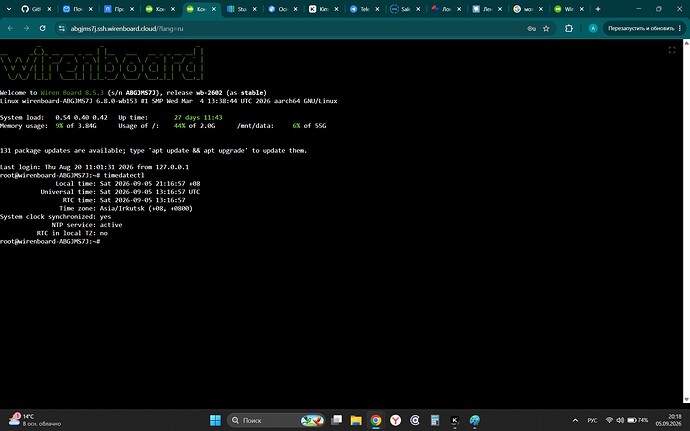Open the battery 74% indicator
The image size is (690, 431).
(x=637, y=420)
